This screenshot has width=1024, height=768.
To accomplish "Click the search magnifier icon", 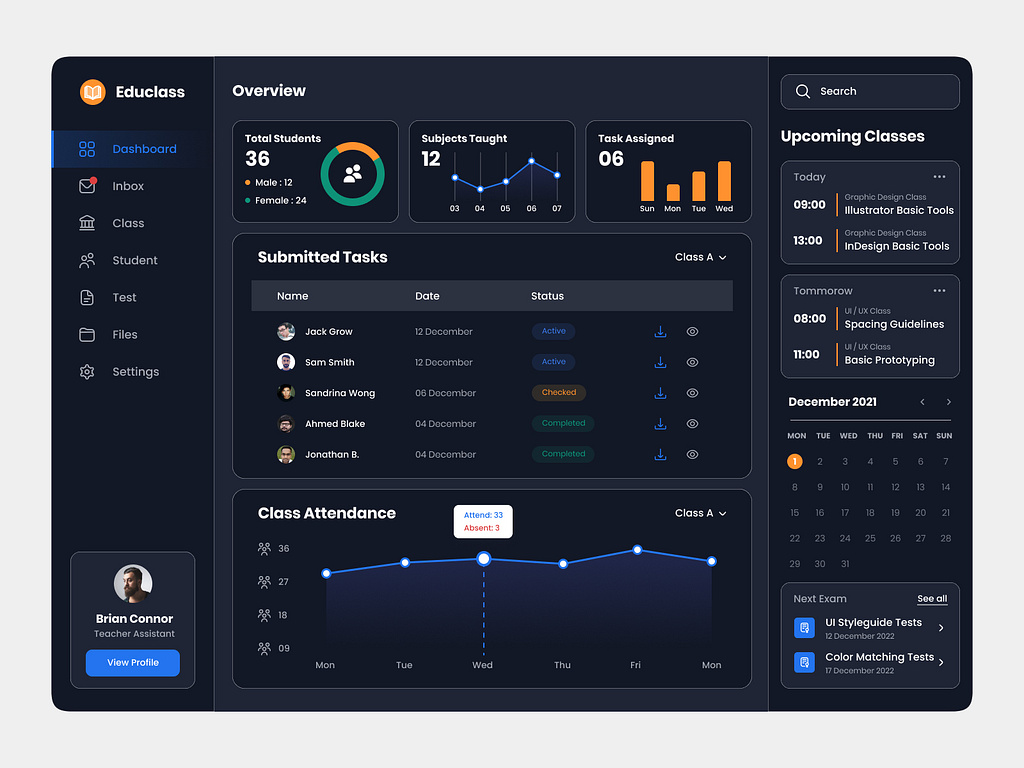I will tap(803, 91).
